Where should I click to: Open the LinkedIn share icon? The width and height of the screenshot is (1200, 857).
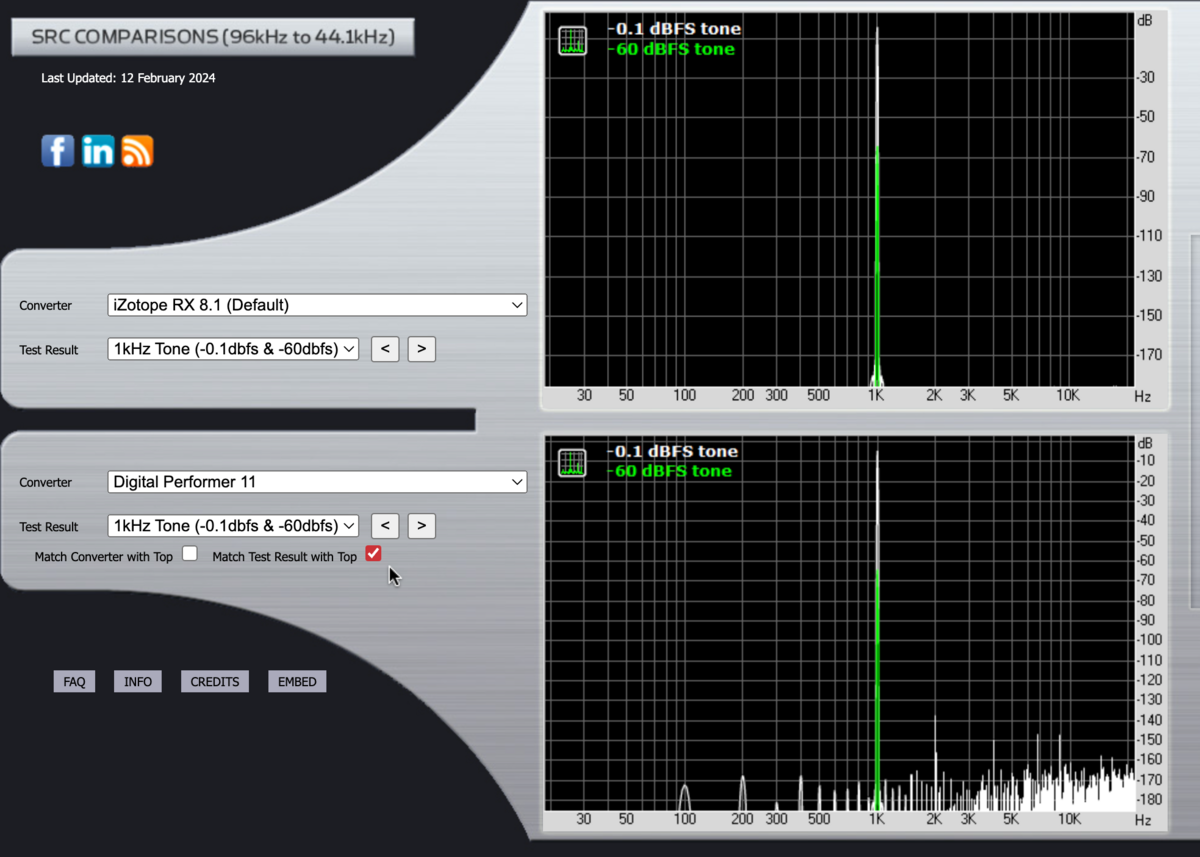point(98,151)
